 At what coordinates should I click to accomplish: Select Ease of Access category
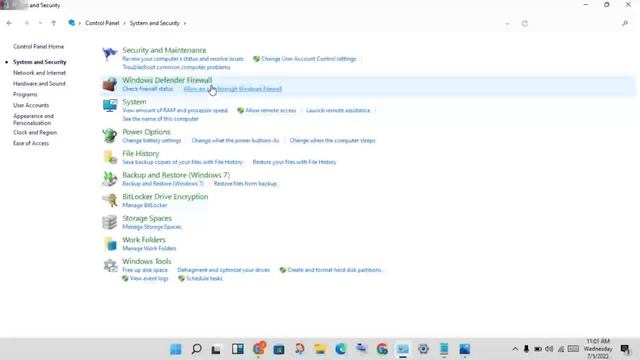(31, 143)
